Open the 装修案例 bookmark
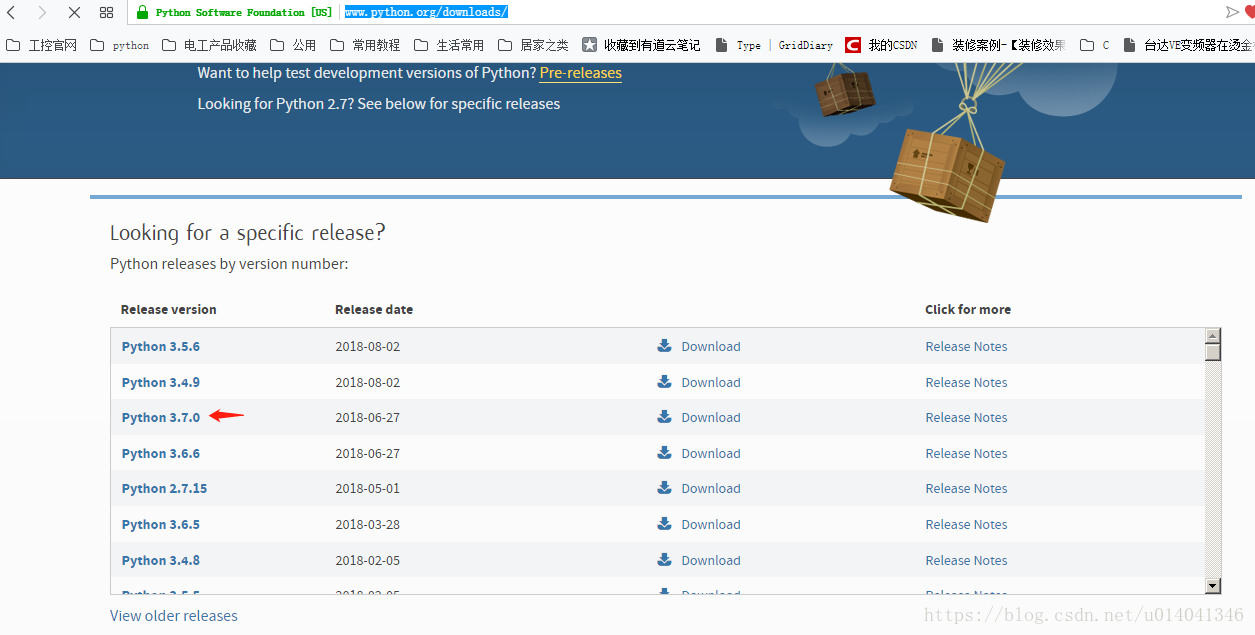 tap(998, 45)
